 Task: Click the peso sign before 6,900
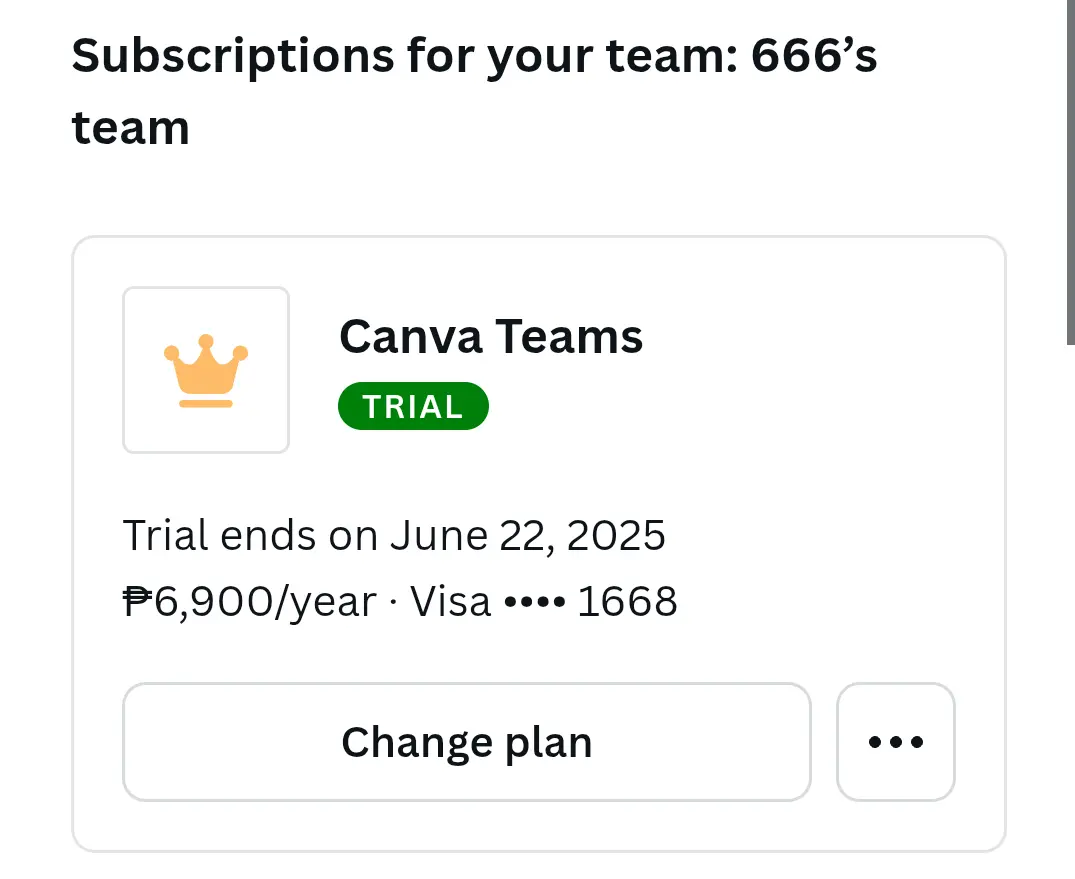click(137, 601)
